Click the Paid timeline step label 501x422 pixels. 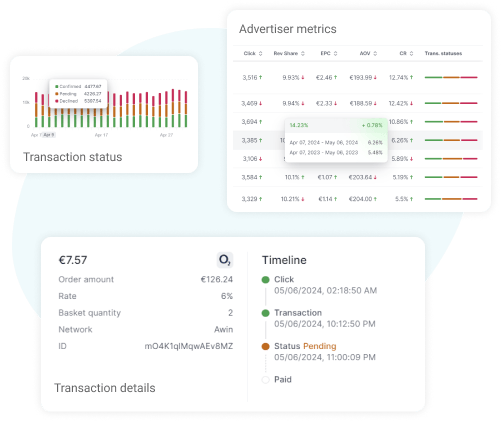tap(283, 379)
